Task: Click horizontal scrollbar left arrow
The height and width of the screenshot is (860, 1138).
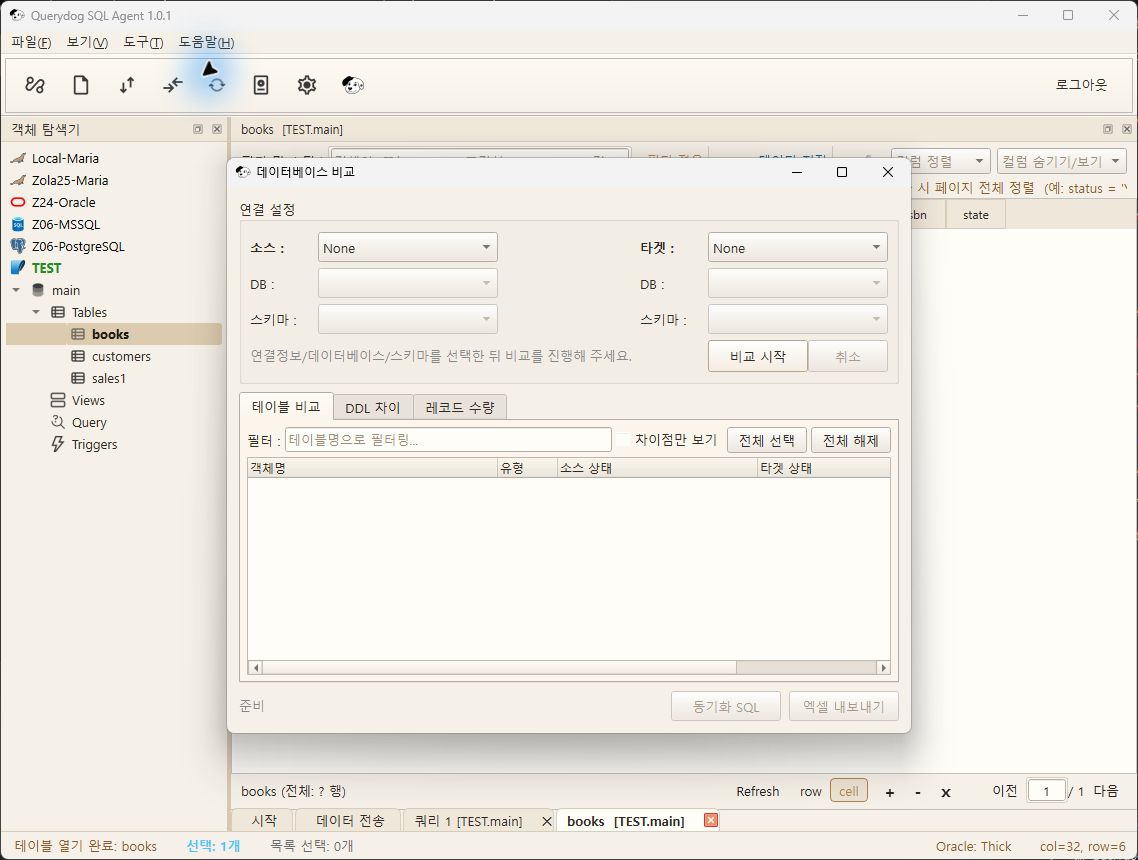Action: (x=255, y=668)
